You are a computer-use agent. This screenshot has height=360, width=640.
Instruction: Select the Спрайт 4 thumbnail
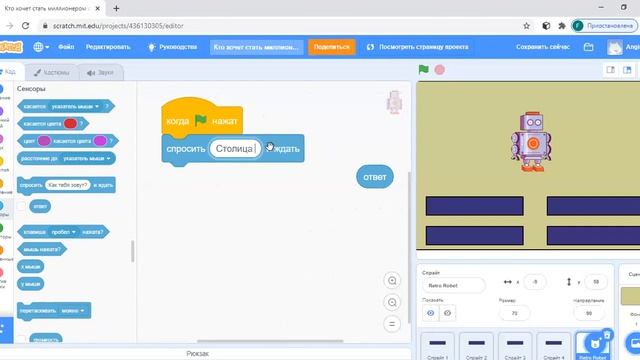point(553,347)
